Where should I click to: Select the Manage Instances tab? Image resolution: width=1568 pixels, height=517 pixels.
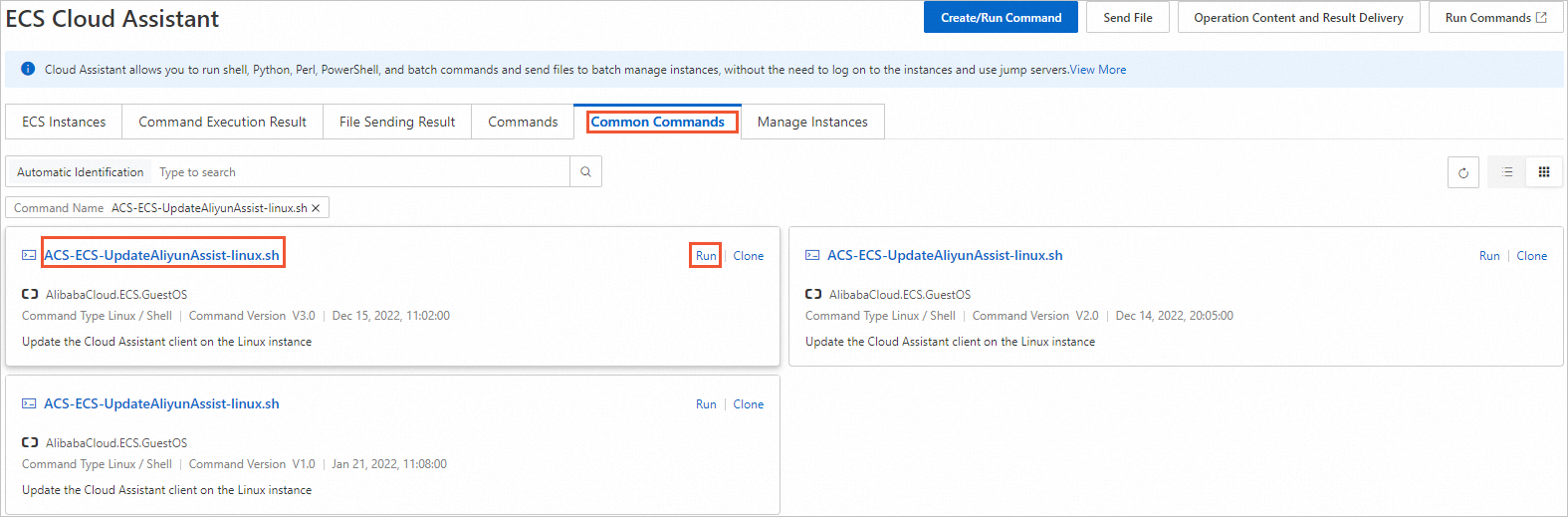(x=812, y=122)
